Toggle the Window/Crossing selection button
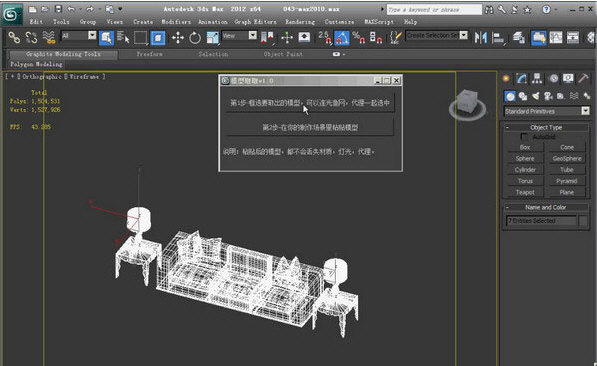The width and height of the screenshot is (597, 366). click(x=158, y=37)
